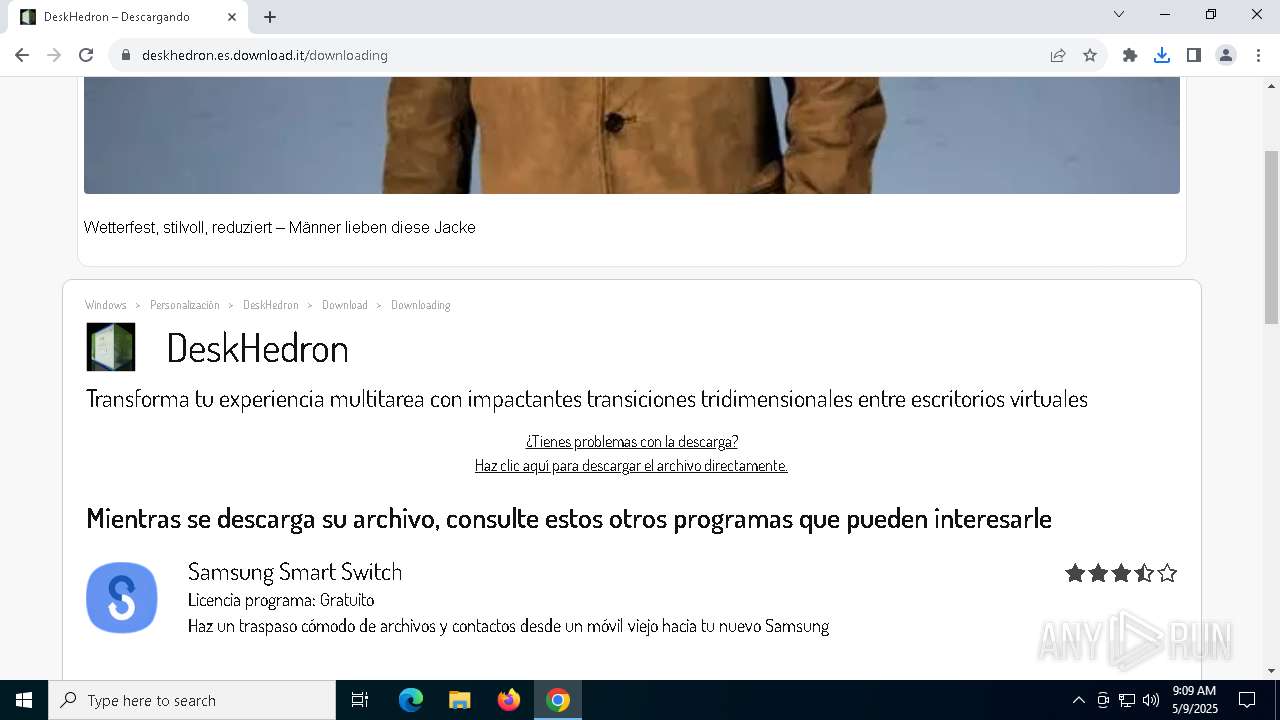1280x720 pixels.
Task: Click the direct download link
Action: click(x=631, y=465)
